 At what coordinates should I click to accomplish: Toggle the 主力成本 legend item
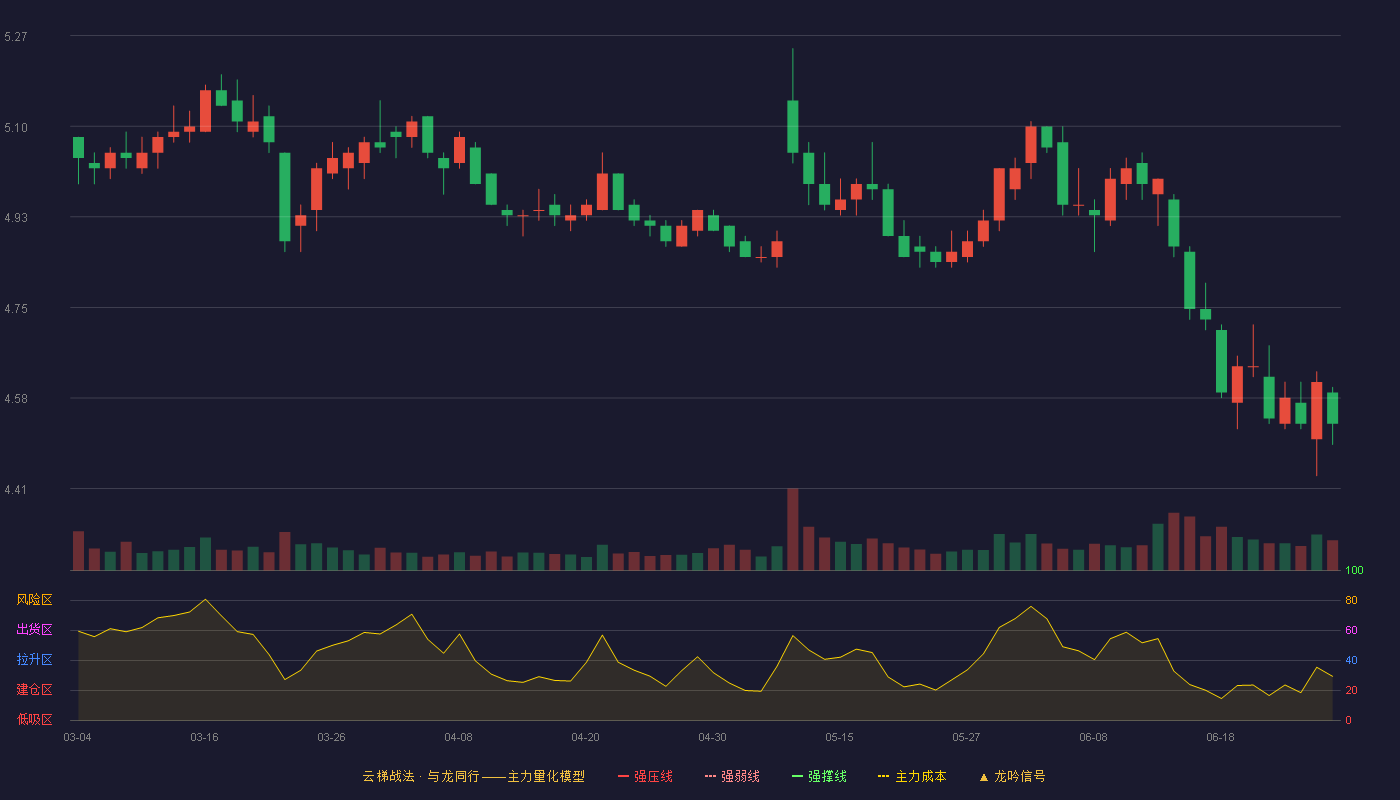point(912,776)
